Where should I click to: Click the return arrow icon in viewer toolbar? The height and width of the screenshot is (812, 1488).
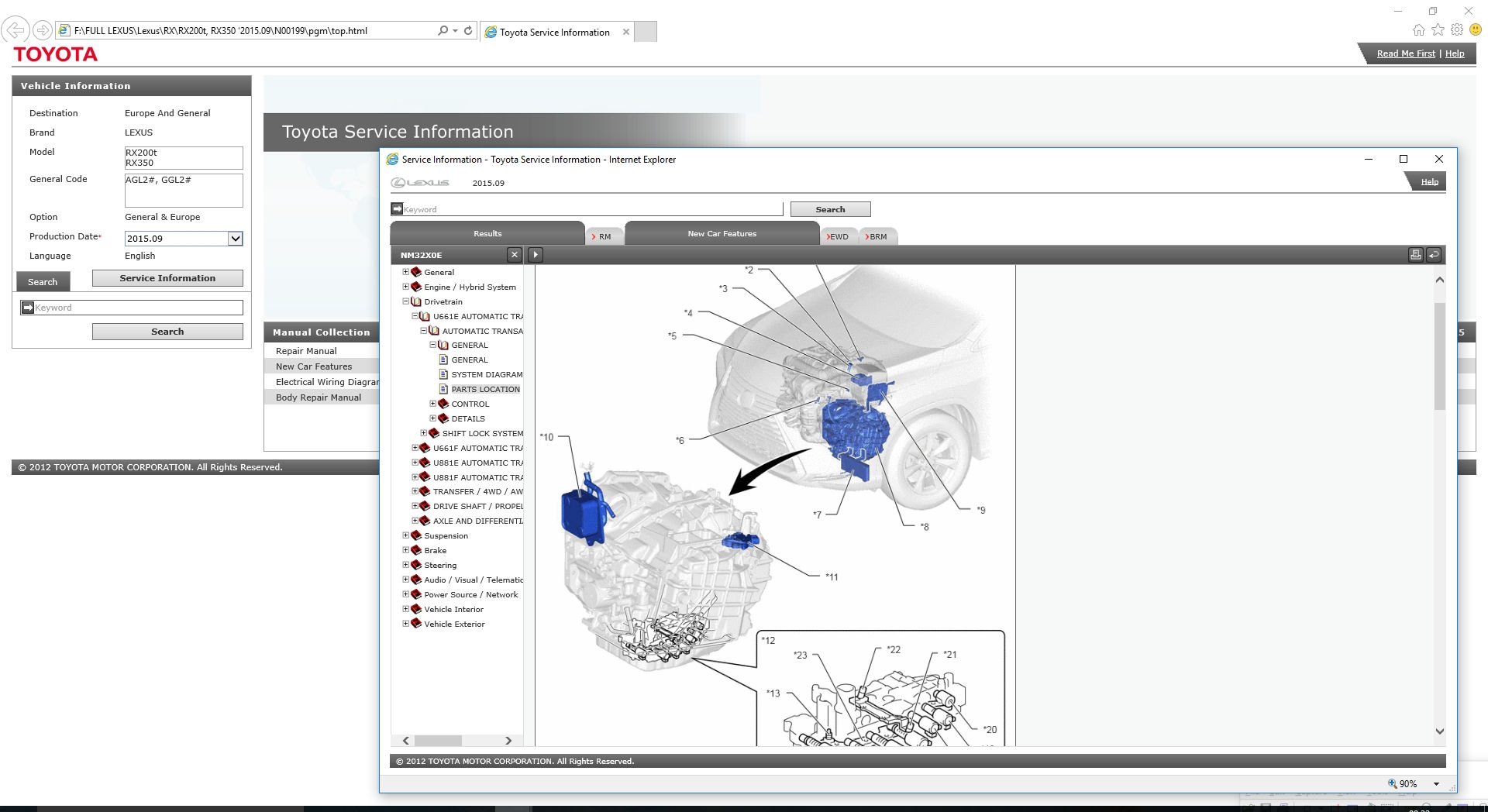coord(1434,255)
